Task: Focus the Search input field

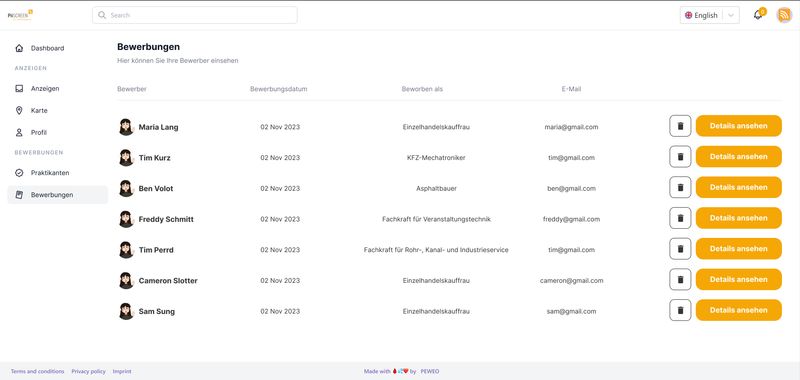Action: tap(195, 15)
